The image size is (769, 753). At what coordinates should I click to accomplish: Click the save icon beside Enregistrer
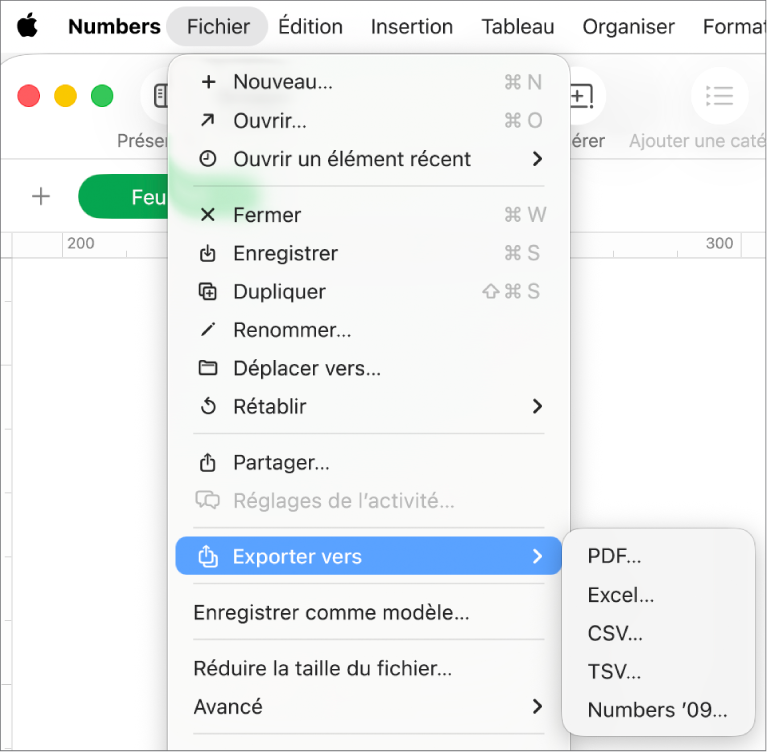tap(208, 253)
